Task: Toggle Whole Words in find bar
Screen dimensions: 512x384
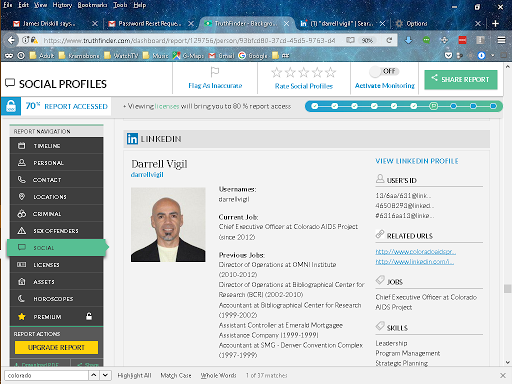Action: click(218, 375)
